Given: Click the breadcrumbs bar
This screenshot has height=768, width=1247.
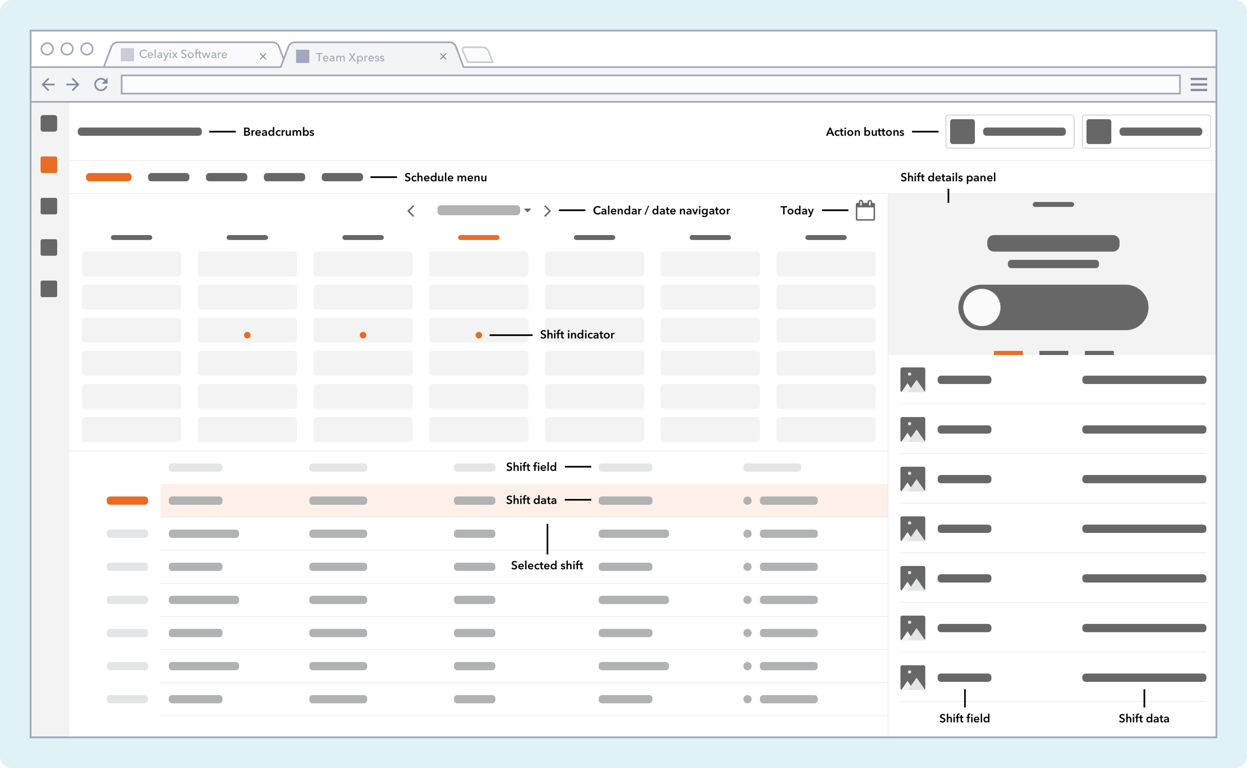Looking at the screenshot, I should pos(140,132).
